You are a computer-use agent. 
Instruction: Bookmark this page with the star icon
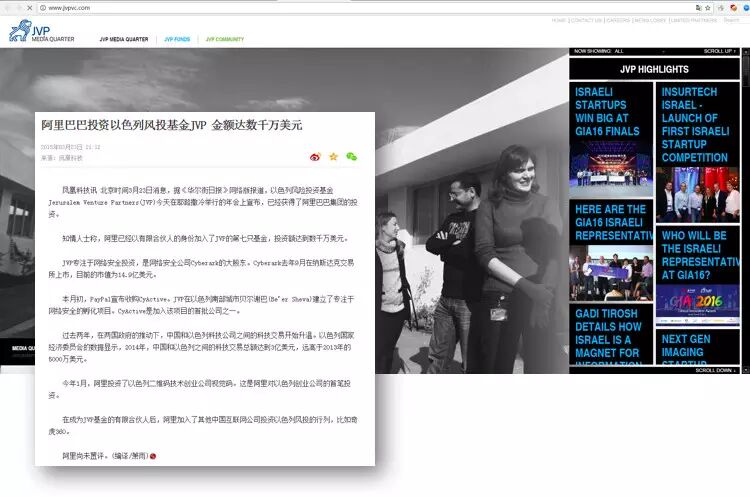pyautogui.click(x=707, y=8)
